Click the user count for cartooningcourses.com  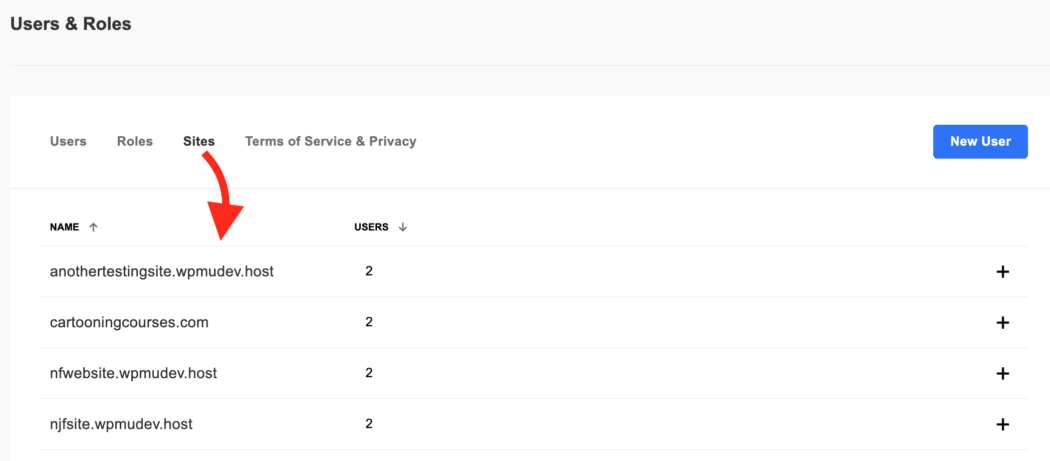(x=369, y=322)
